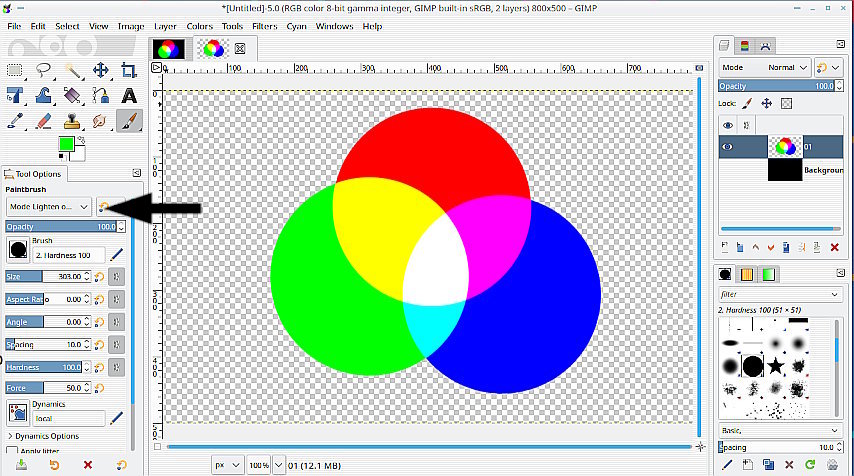Image resolution: width=854 pixels, height=476 pixels.
Task: Open the Filters menu
Action: [x=265, y=26]
